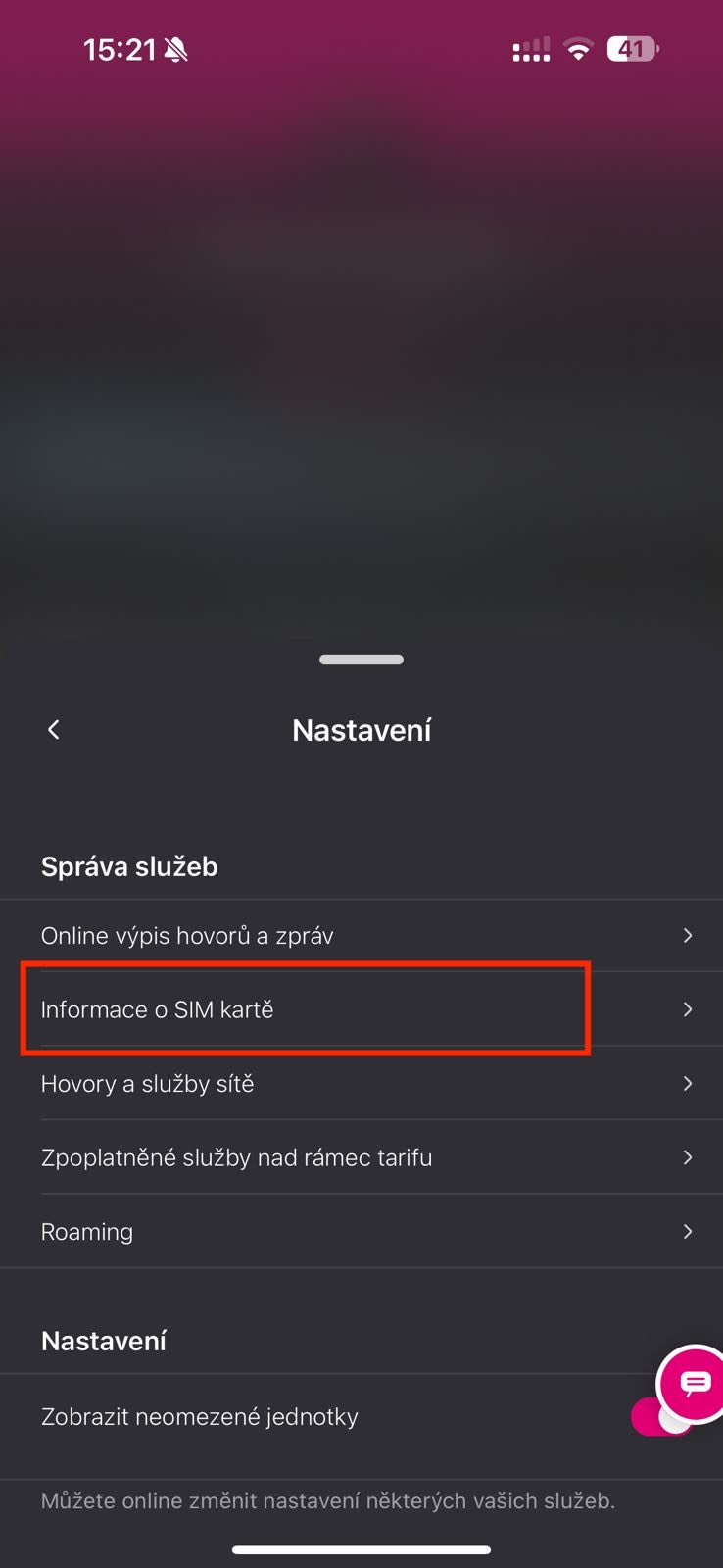Open the pink chat support bubble
Screen dimensions: 723x1568
point(695,1383)
